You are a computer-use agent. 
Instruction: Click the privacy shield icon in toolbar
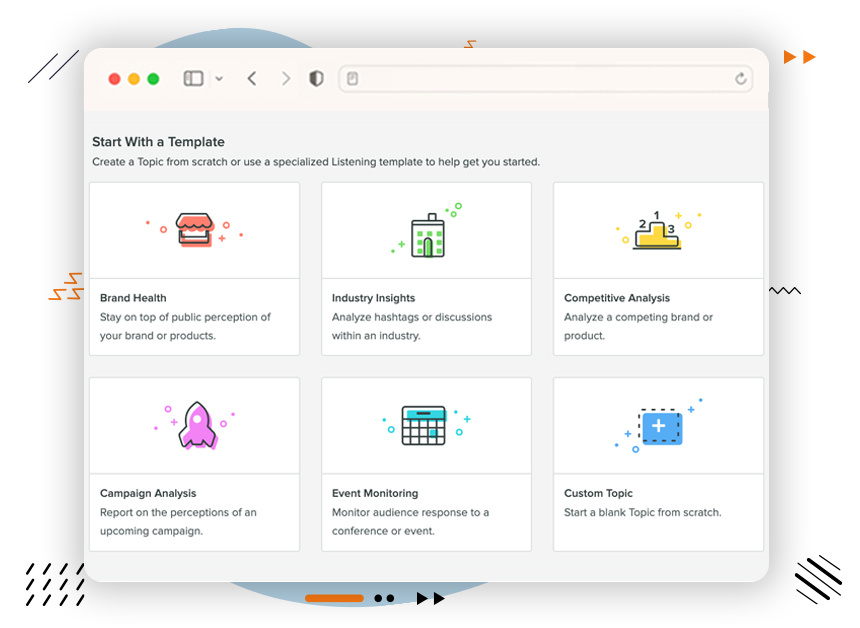(316, 79)
